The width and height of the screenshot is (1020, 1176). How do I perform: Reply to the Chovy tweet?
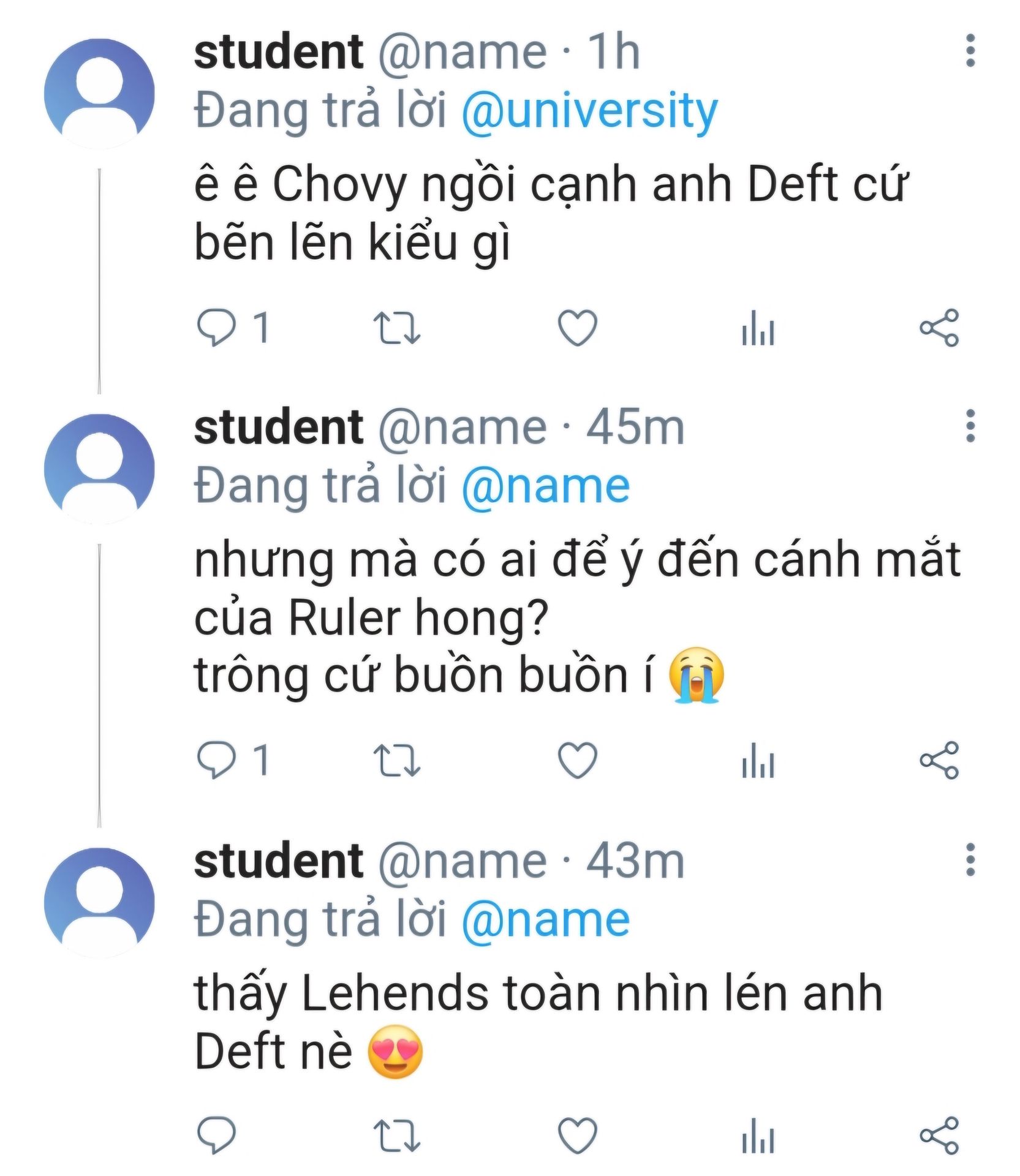click(x=216, y=328)
